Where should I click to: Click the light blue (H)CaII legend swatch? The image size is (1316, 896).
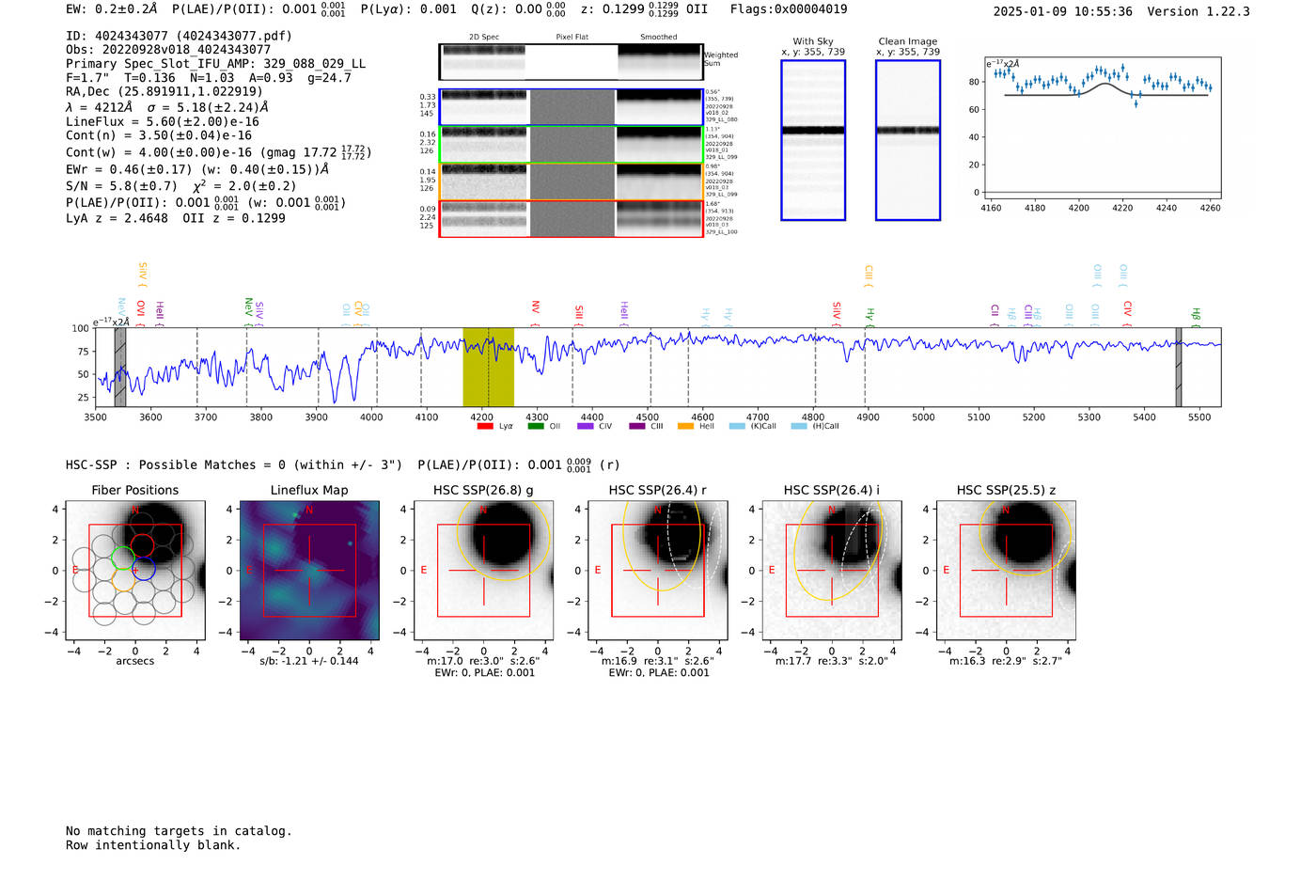pos(799,426)
